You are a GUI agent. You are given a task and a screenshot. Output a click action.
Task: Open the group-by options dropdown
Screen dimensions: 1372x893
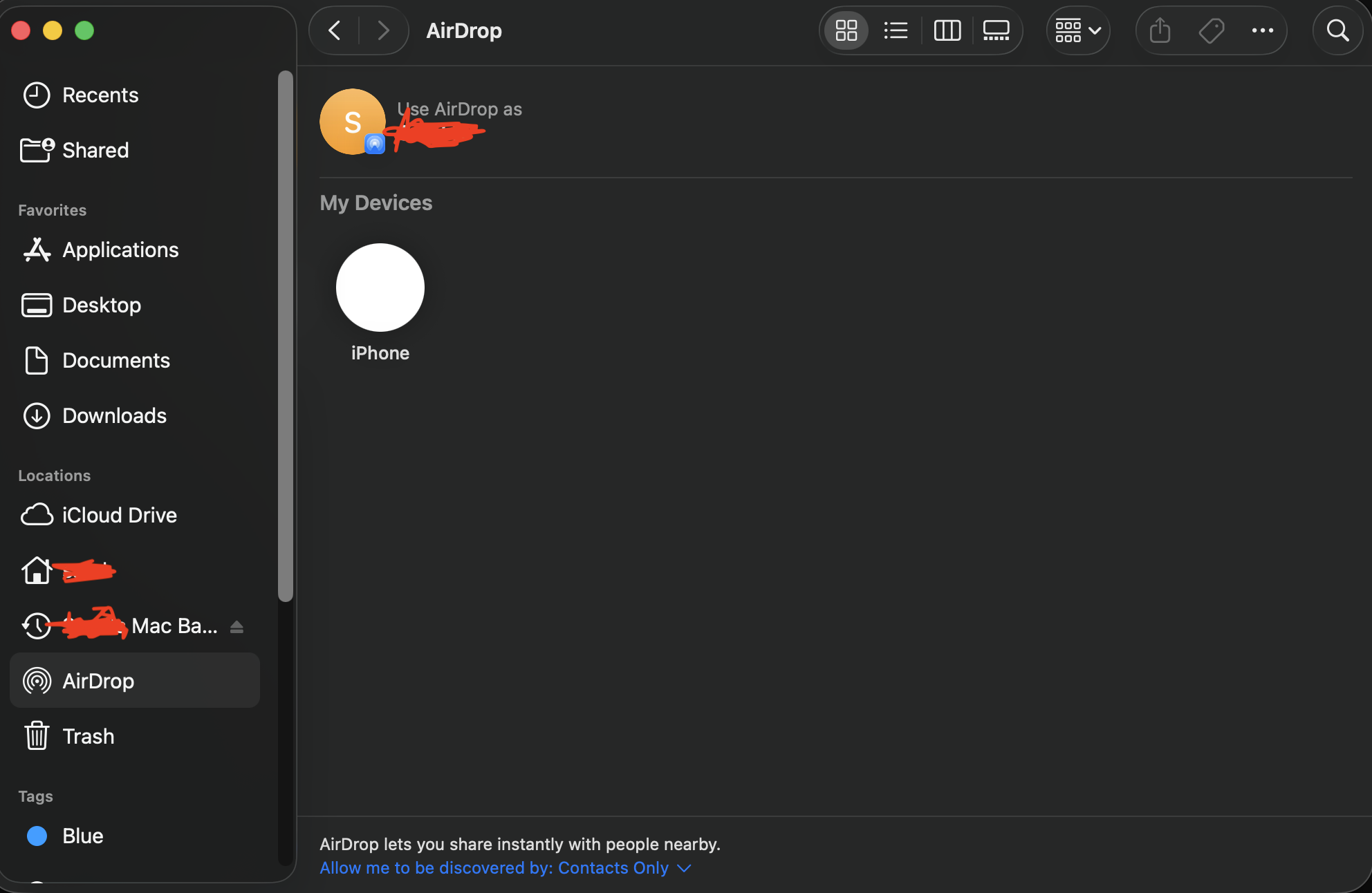(1077, 30)
